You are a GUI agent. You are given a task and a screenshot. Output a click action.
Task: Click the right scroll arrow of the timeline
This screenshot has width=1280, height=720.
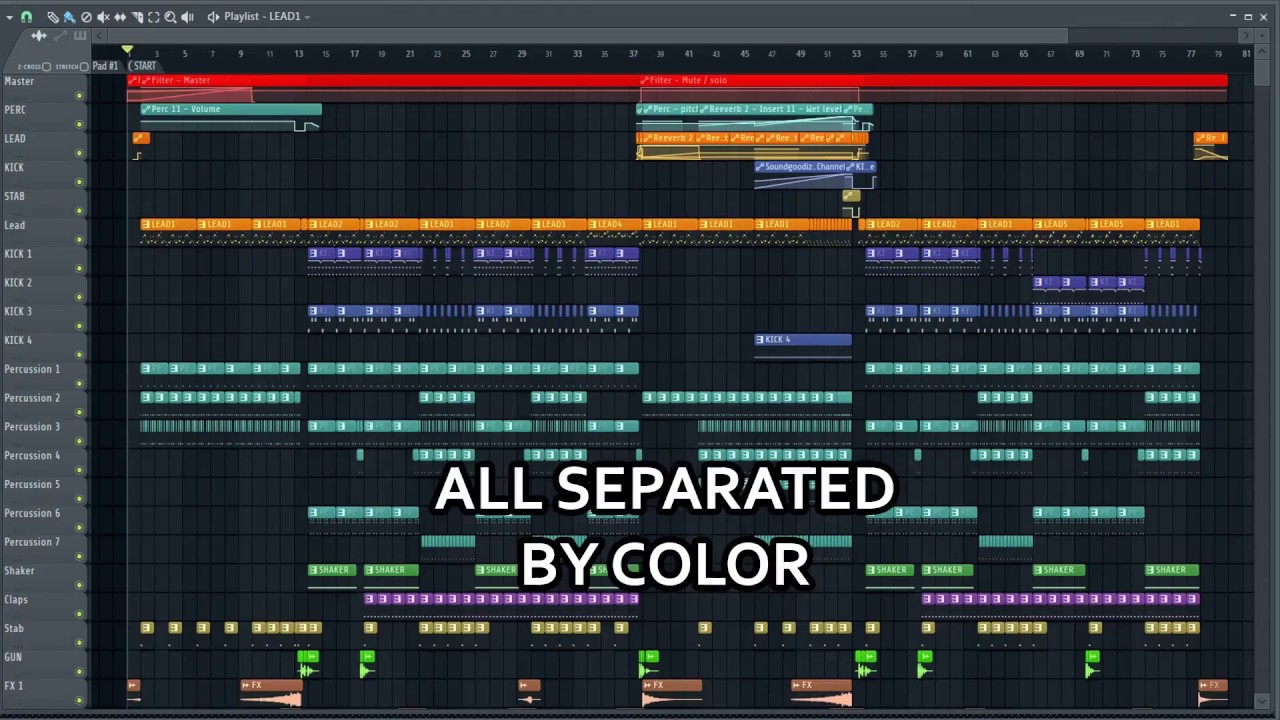coord(1246,36)
